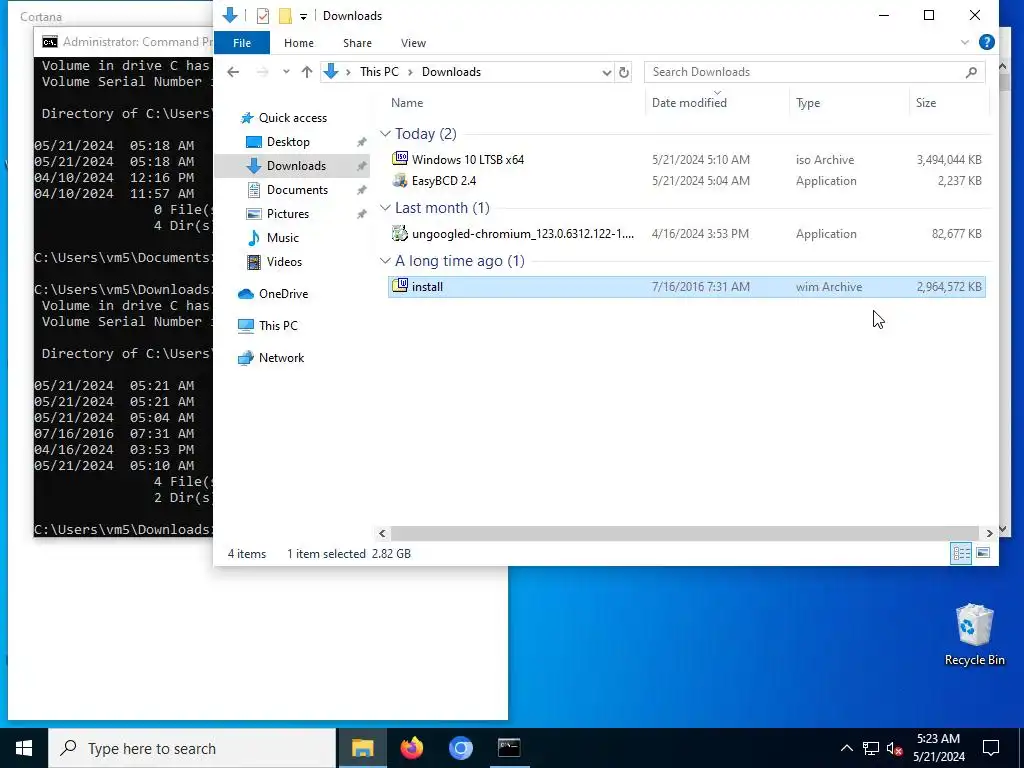Switch to Details view layout button
This screenshot has height=768, width=1024.
click(961, 554)
